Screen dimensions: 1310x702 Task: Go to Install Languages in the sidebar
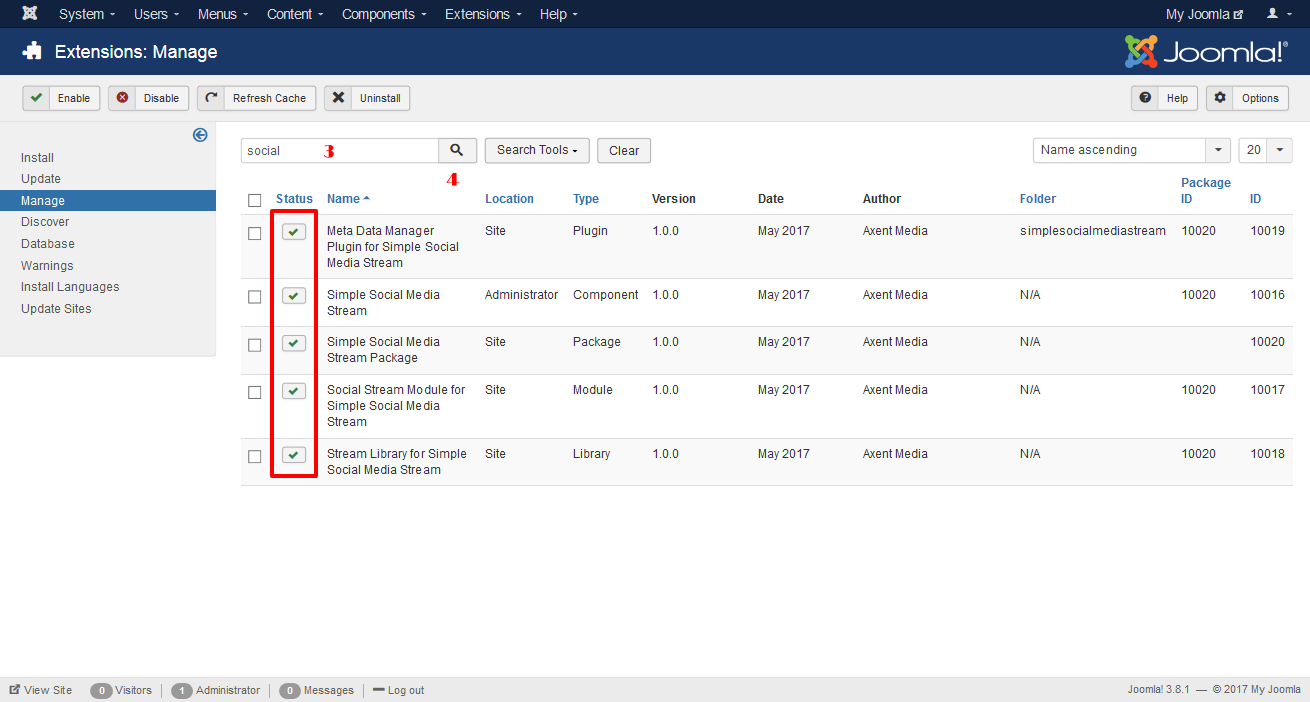coord(70,287)
